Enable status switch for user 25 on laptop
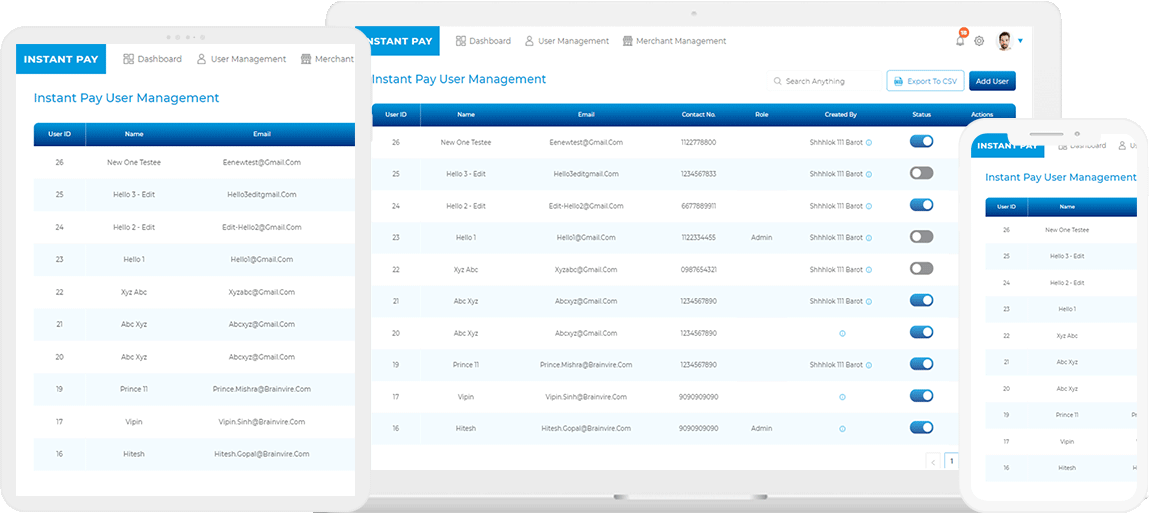1150x515 pixels. 921,173
